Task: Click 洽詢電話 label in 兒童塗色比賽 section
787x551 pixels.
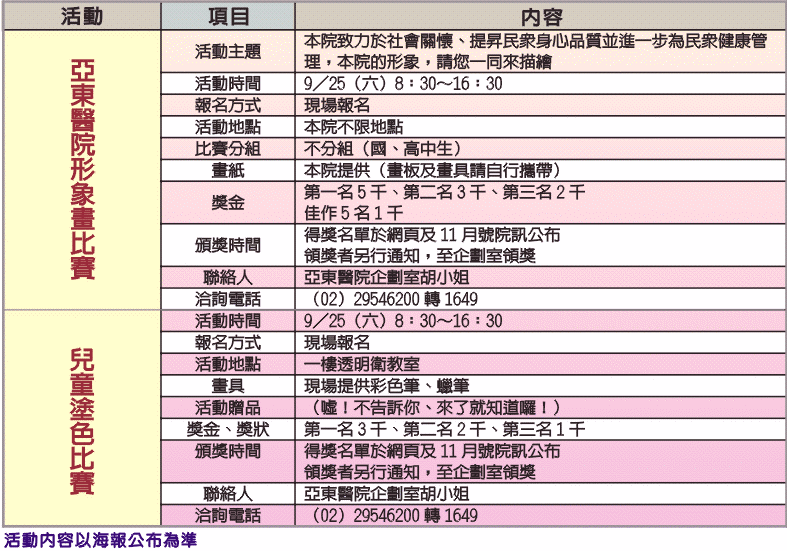Action: click(228, 515)
